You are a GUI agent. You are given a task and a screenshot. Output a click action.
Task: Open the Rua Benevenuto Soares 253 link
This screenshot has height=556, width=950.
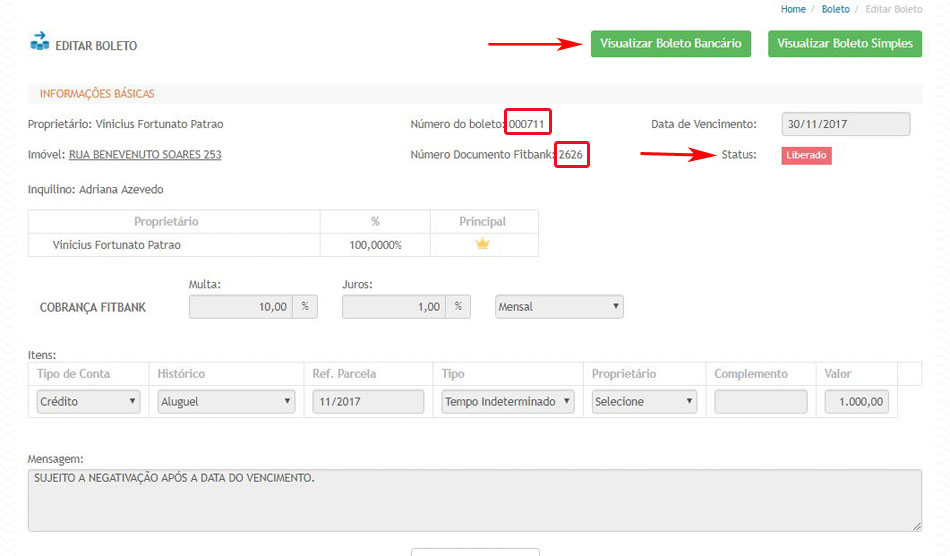(x=145, y=155)
